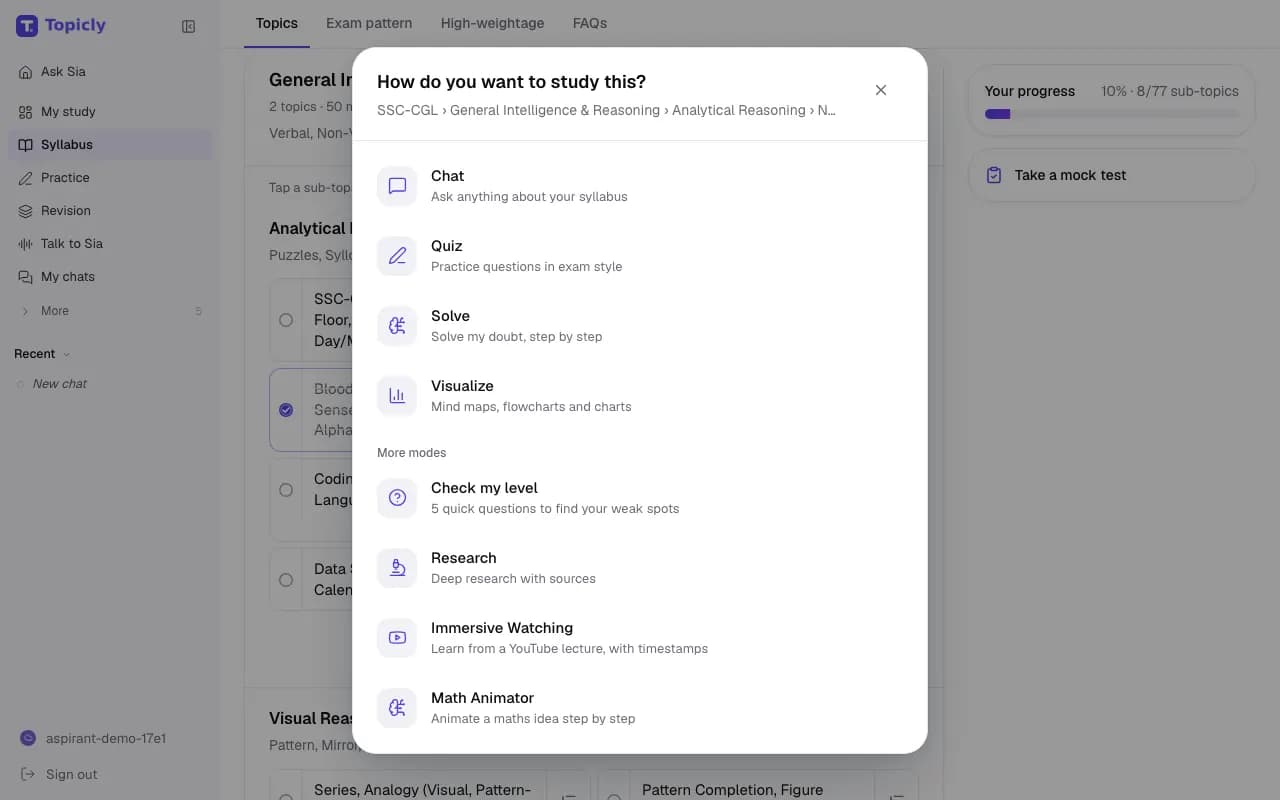Viewport: 1280px width, 800px height.
Task: Click 'Practice questions in exam style' text
Action: (526, 267)
